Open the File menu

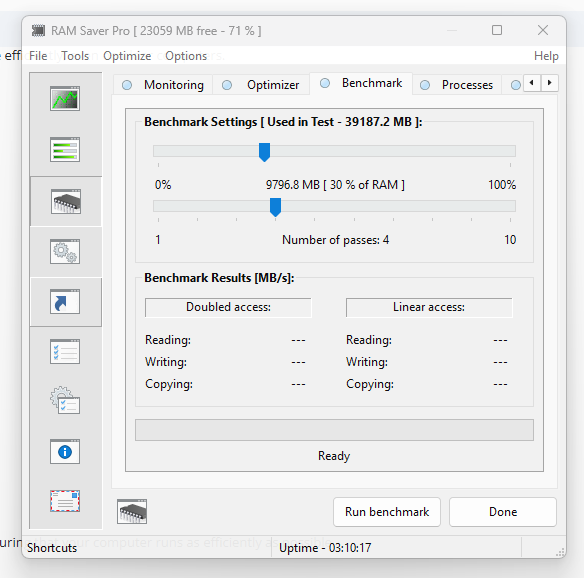[38, 56]
